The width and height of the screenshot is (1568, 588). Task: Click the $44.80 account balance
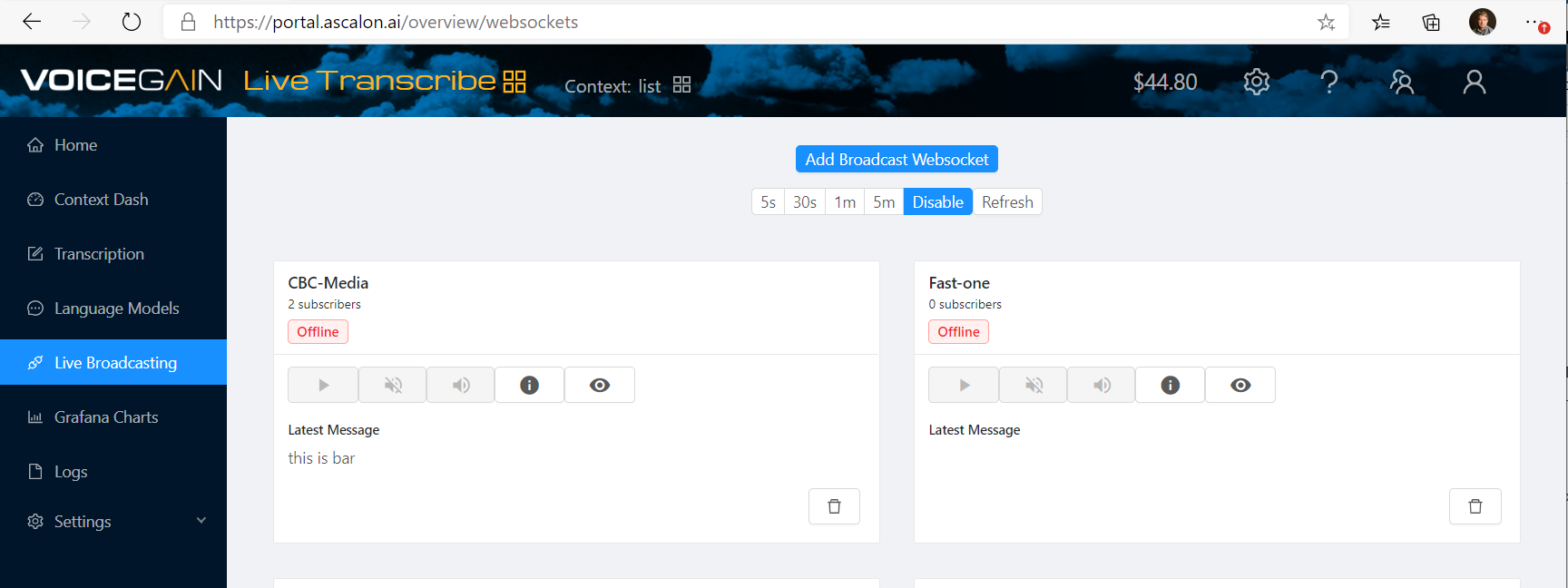tap(1165, 83)
